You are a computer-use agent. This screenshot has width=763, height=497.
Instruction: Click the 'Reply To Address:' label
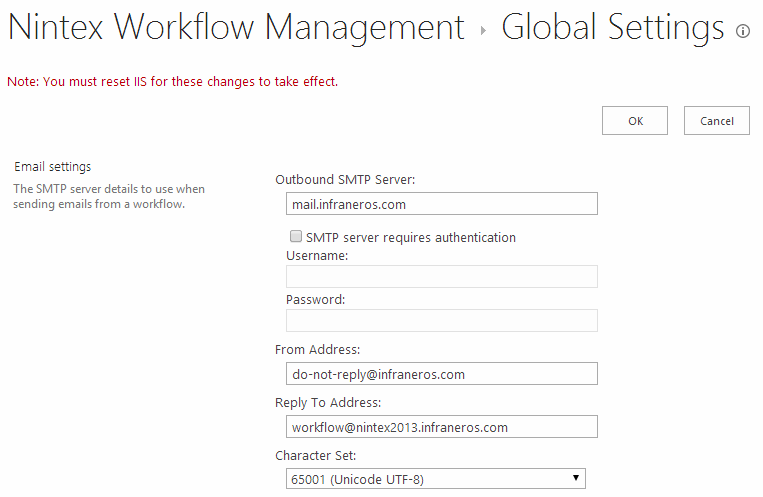(x=328, y=403)
